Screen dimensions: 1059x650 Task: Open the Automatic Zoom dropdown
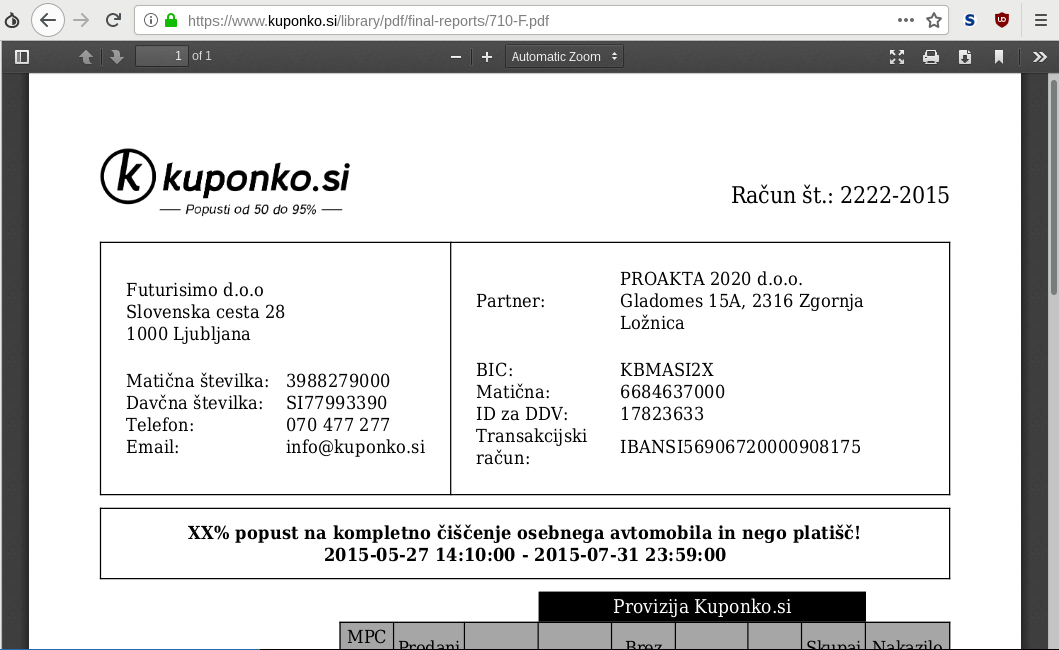564,57
